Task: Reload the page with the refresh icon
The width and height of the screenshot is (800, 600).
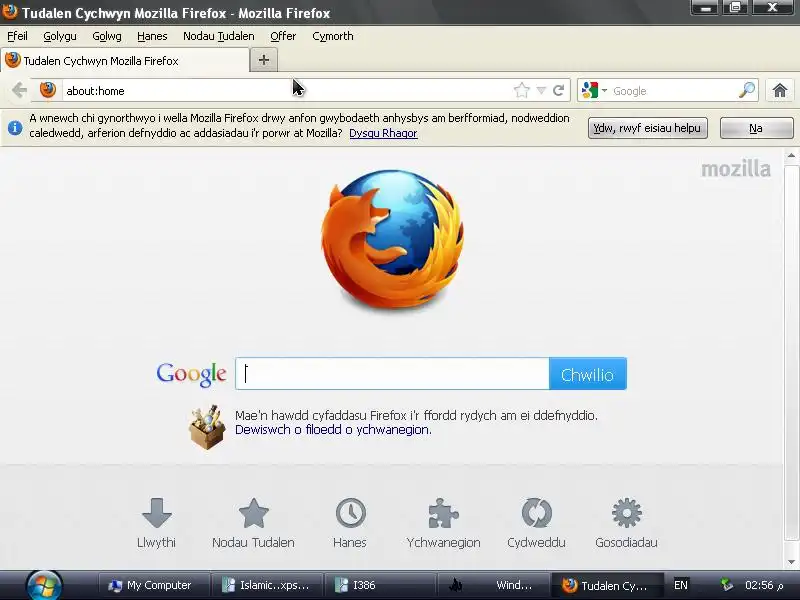Action: tap(559, 91)
